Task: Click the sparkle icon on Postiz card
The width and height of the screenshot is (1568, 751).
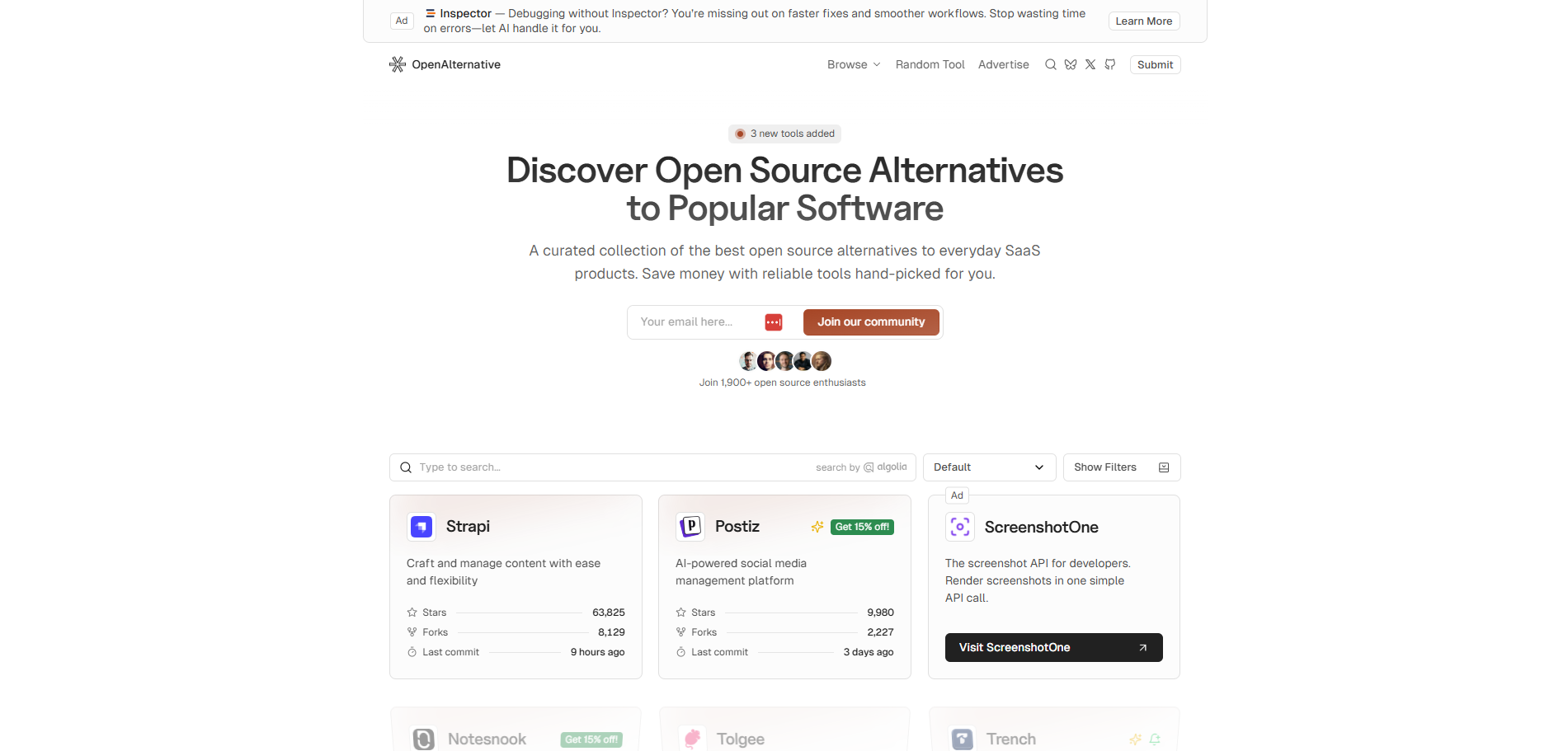Action: [817, 527]
